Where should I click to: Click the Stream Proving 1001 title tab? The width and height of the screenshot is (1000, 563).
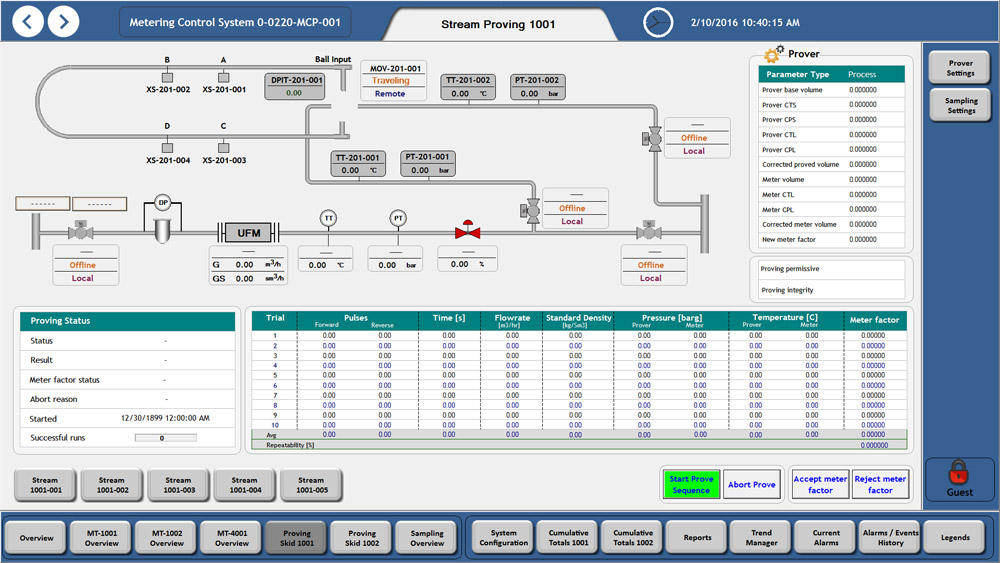498,24
